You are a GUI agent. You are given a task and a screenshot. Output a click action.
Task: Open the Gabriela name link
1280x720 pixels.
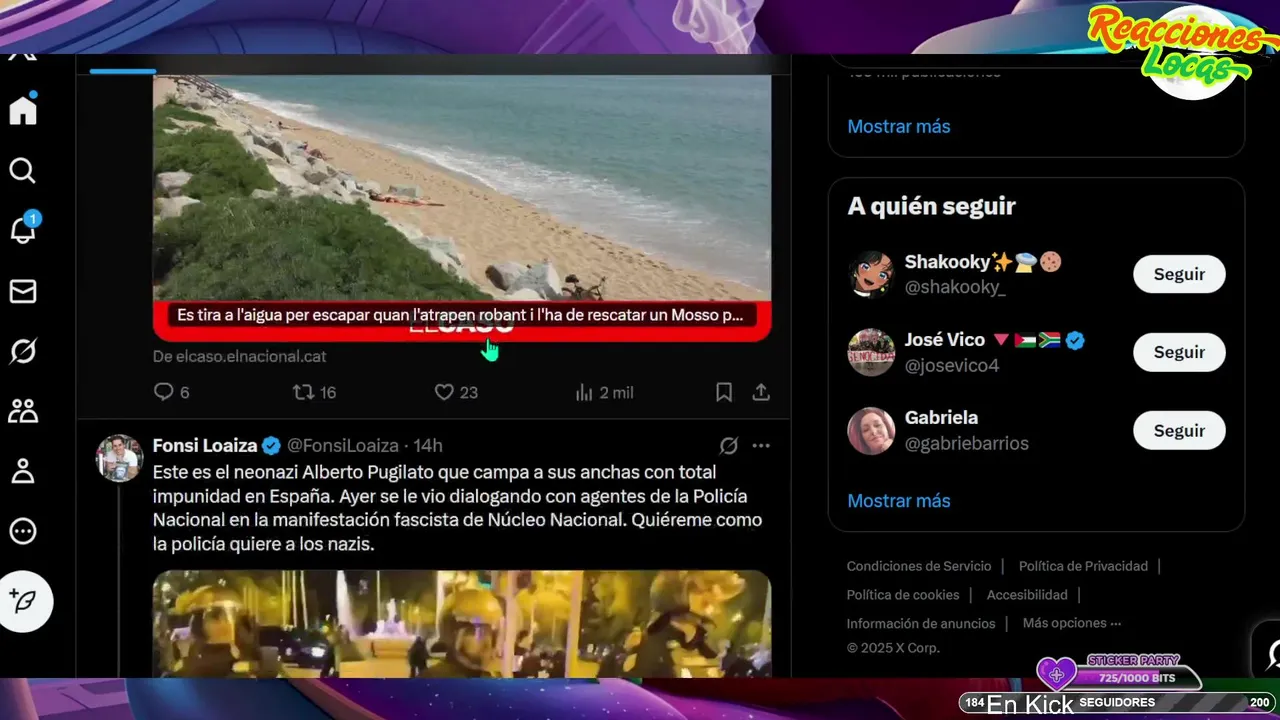[x=941, y=417]
